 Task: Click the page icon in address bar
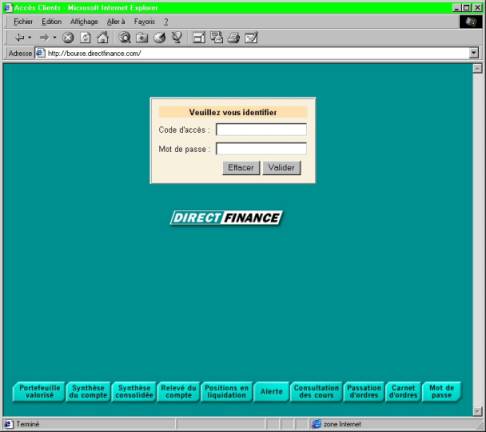[x=40, y=53]
